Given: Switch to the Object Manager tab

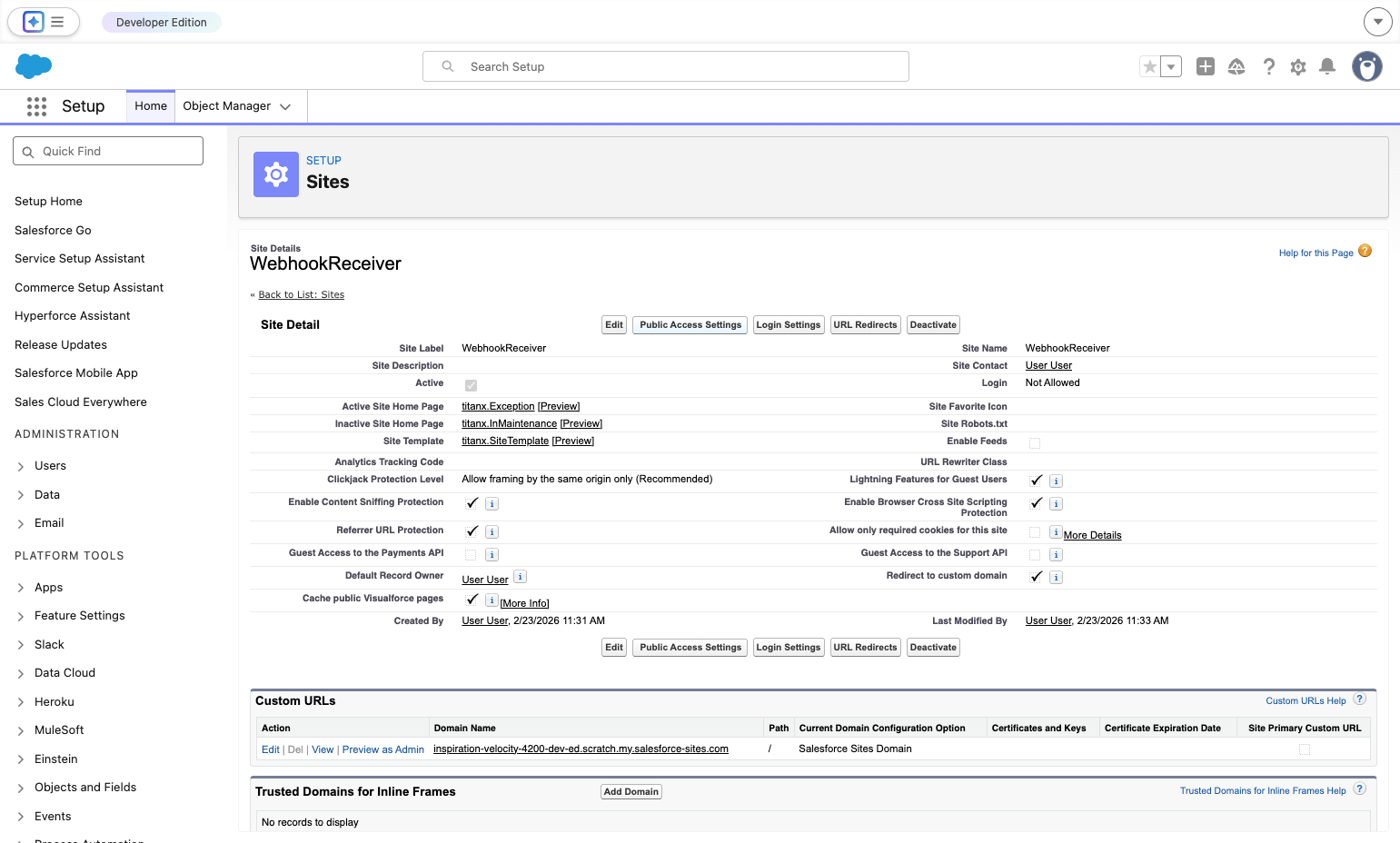Looking at the screenshot, I should click(x=227, y=106).
